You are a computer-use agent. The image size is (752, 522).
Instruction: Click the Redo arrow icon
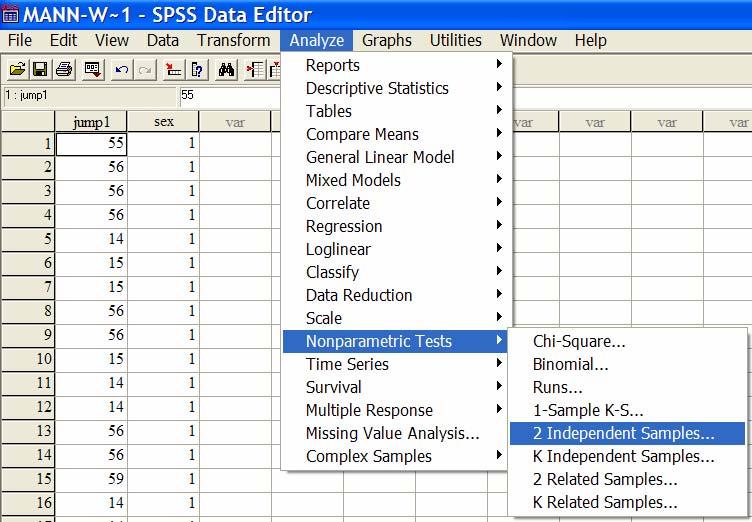click(x=145, y=70)
